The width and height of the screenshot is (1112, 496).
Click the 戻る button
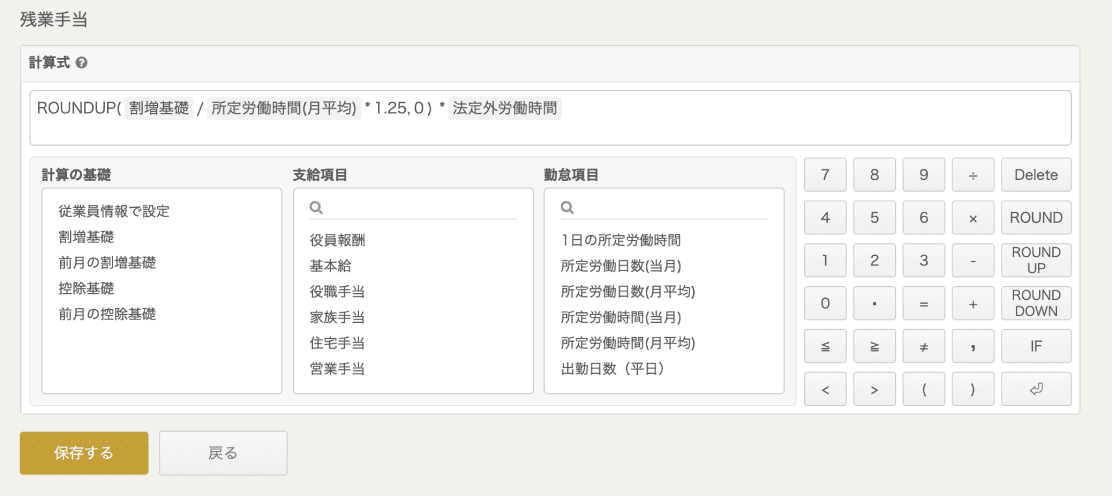click(x=223, y=453)
